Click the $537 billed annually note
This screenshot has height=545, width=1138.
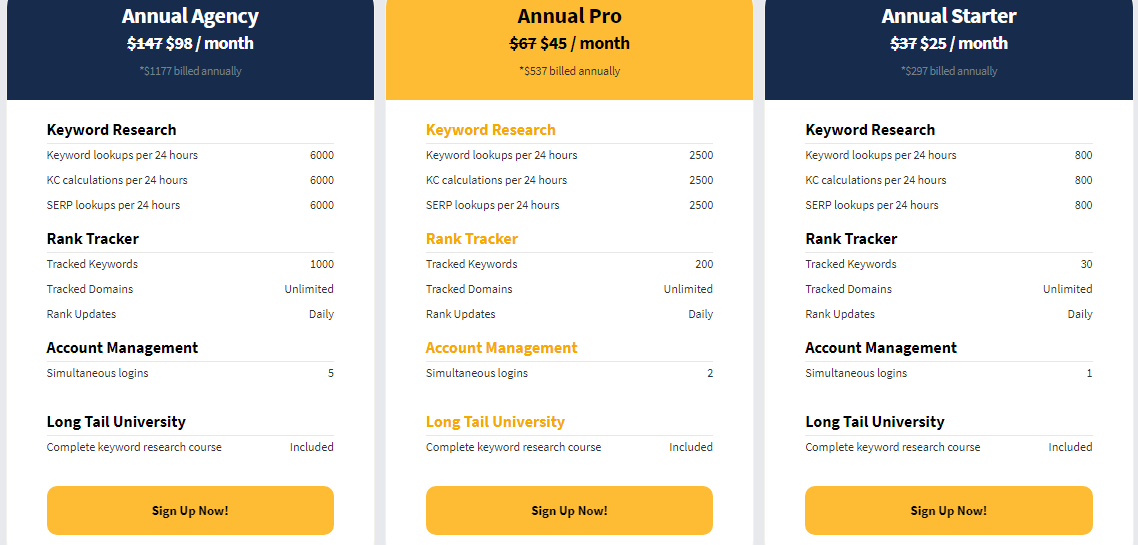click(x=569, y=71)
